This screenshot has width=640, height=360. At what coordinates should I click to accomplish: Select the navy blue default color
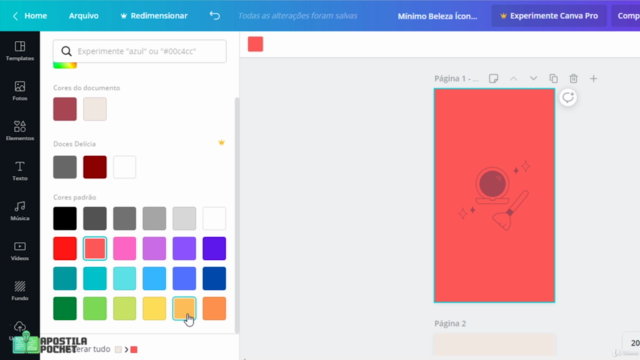(x=214, y=278)
